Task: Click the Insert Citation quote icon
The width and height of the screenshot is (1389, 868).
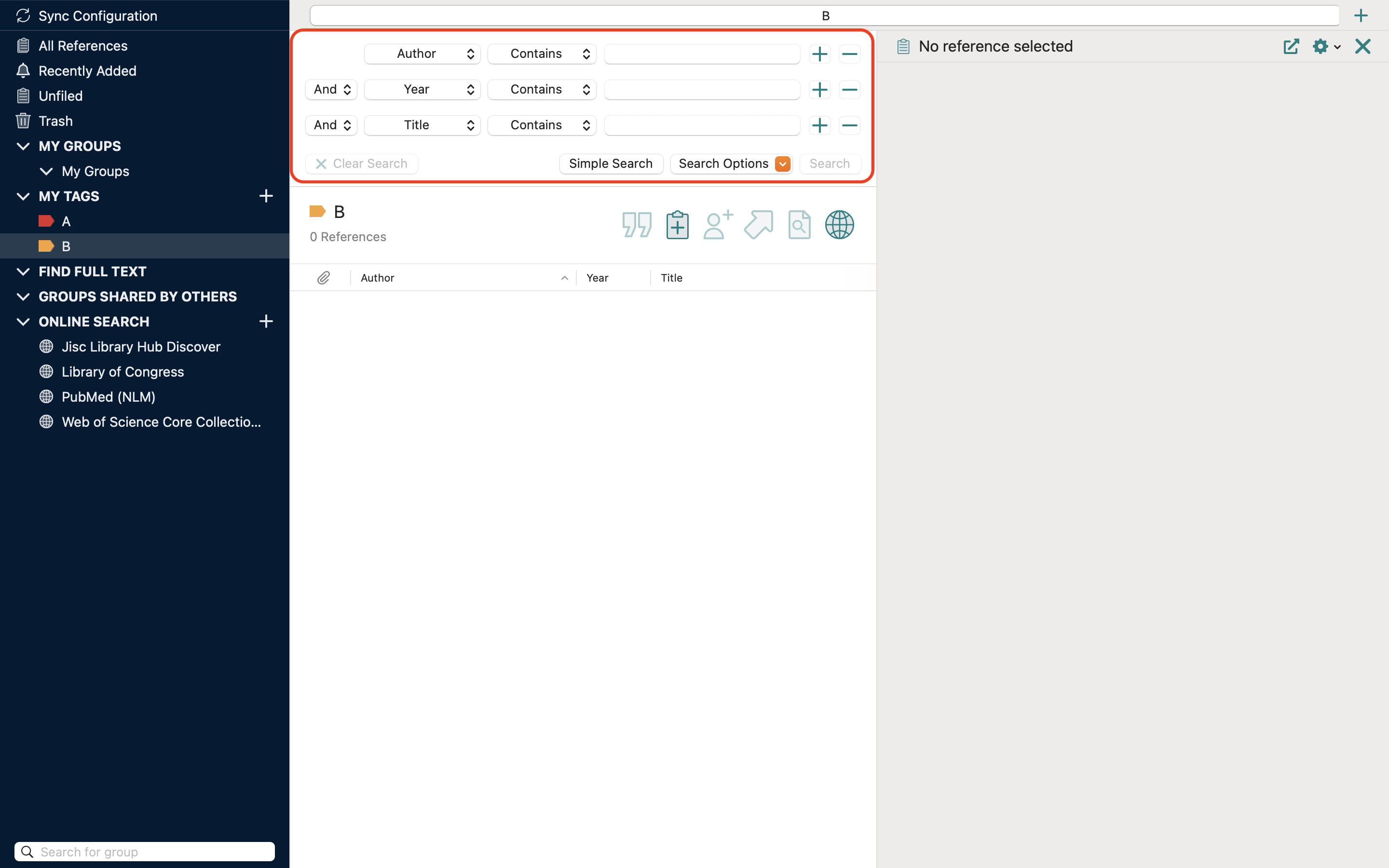Action: [636, 224]
